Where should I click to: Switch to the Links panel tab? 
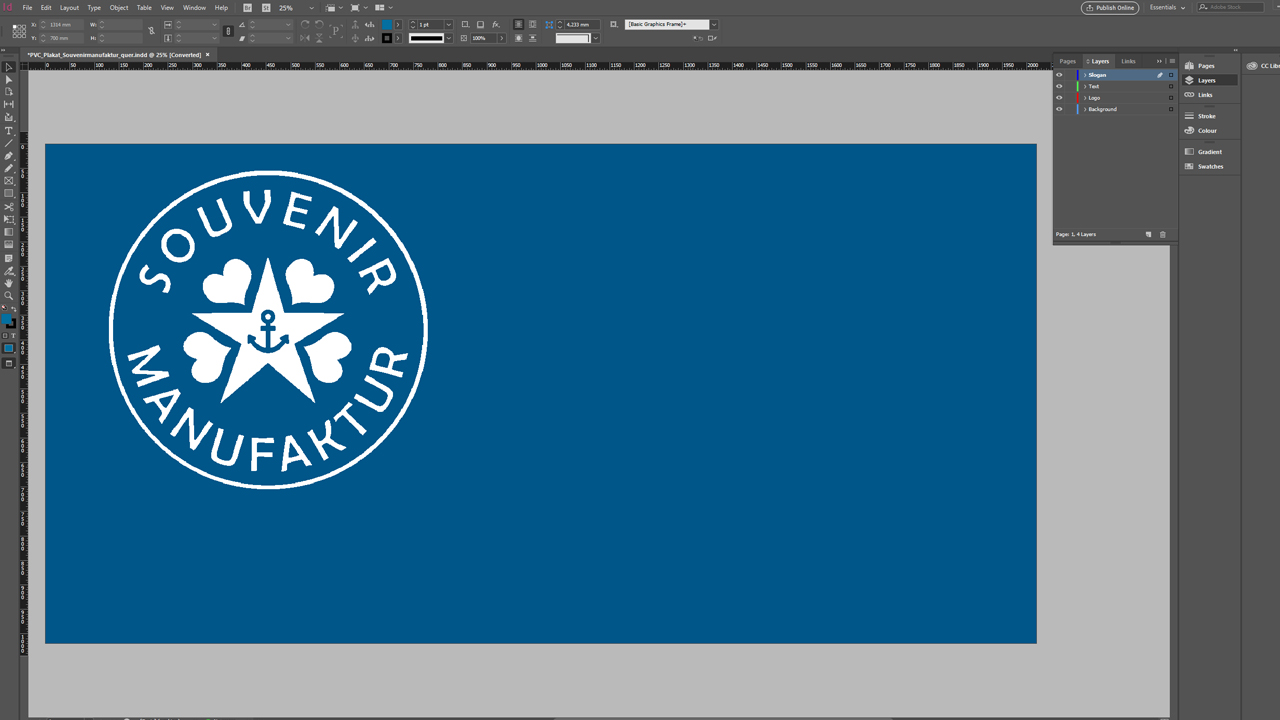tap(1128, 61)
